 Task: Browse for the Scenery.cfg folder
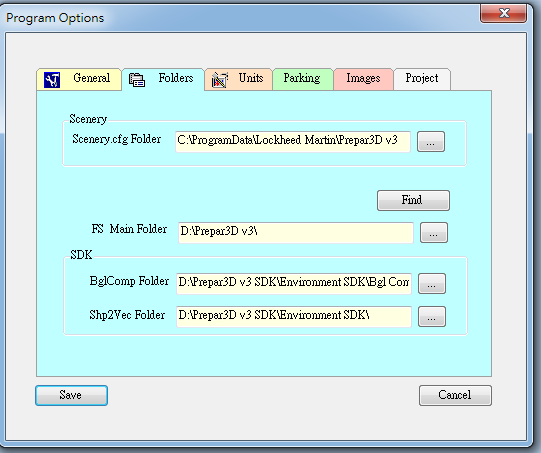tap(431, 141)
